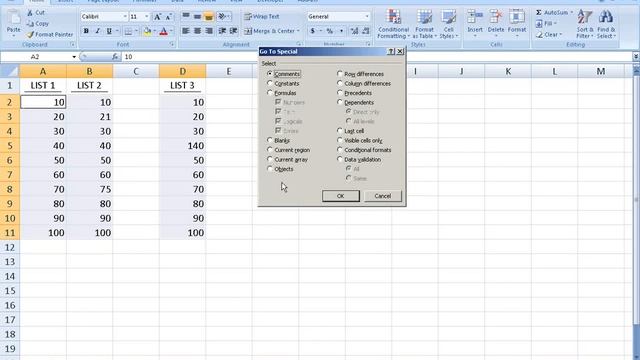
Task: Activate the Format Painter brush
Action: [30, 35]
